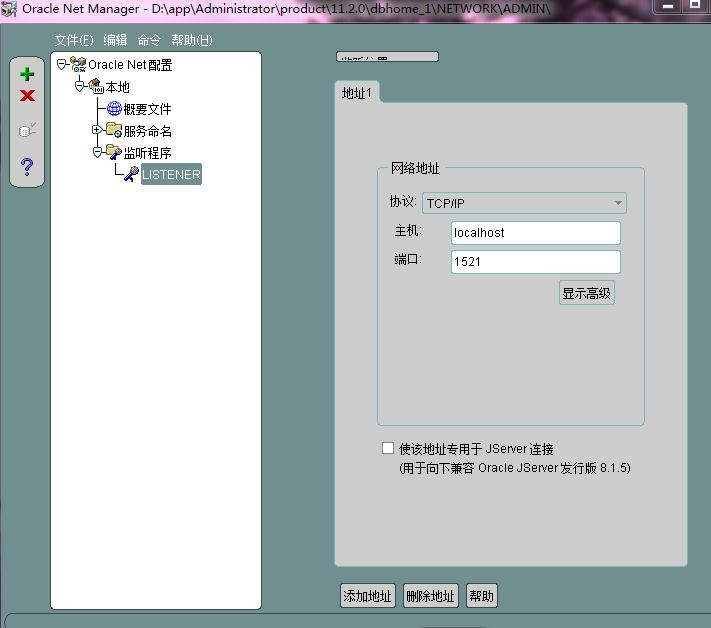Collapse the Oracle Net配置 root node
The image size is (711, 628).
pyautogui.click(x=62, y=64)
